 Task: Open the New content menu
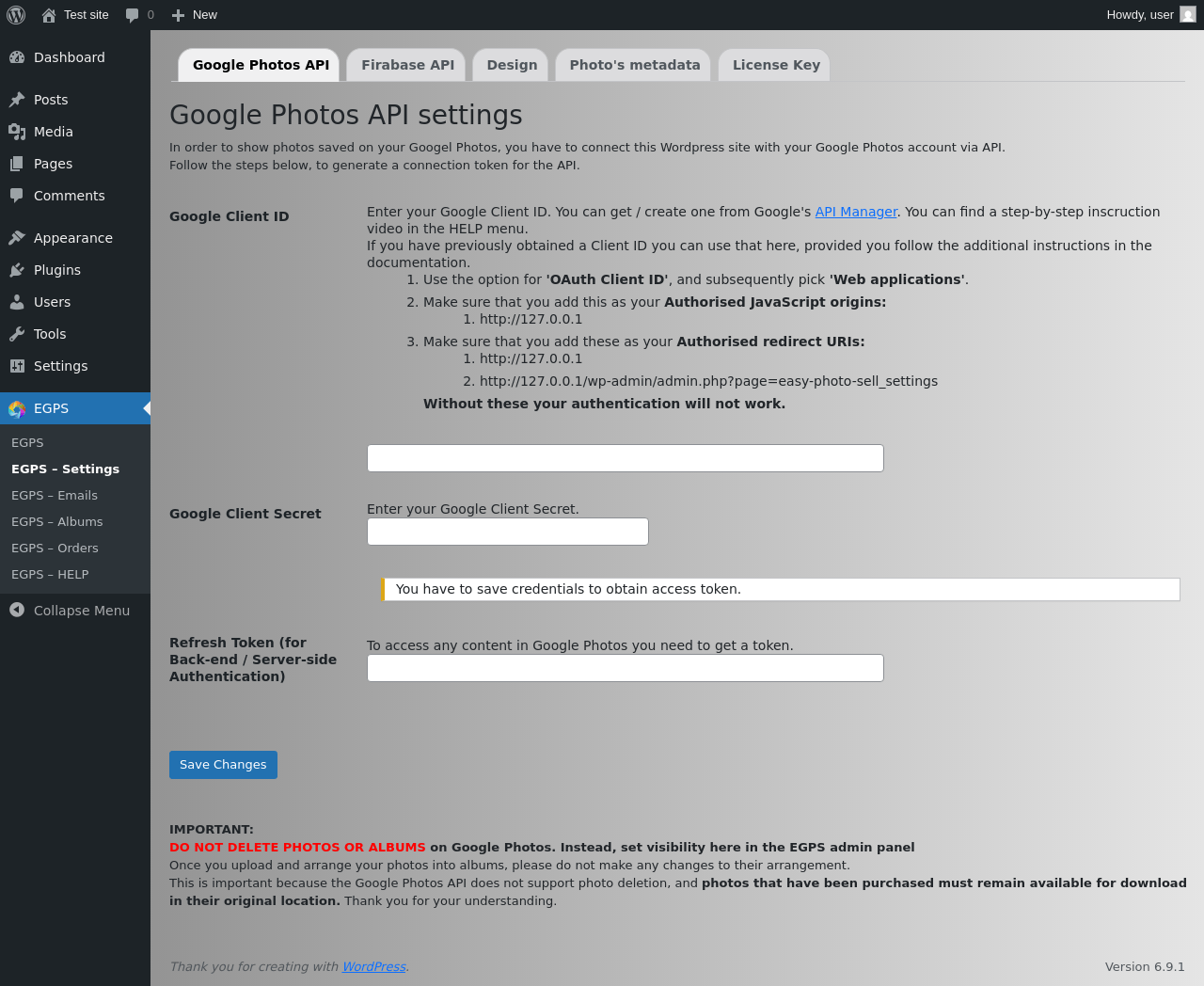point(195,15)
